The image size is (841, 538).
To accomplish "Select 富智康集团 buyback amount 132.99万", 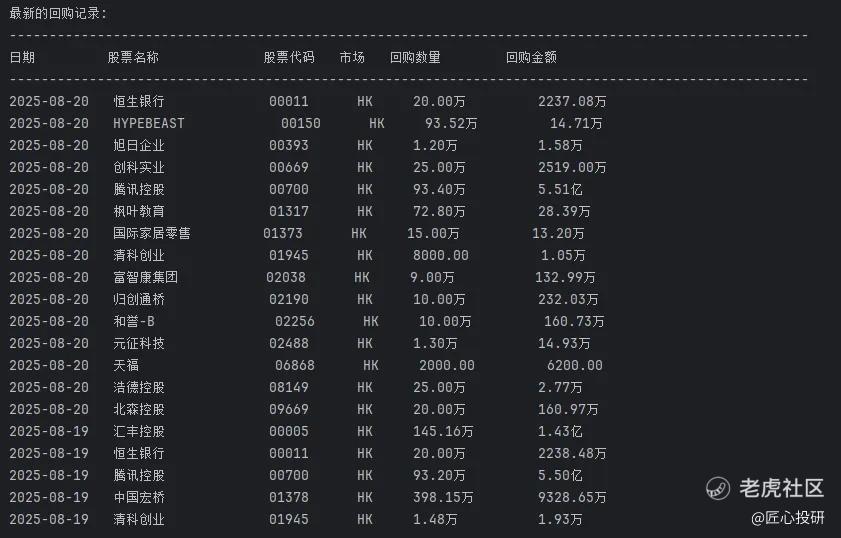I will [565, 277].
